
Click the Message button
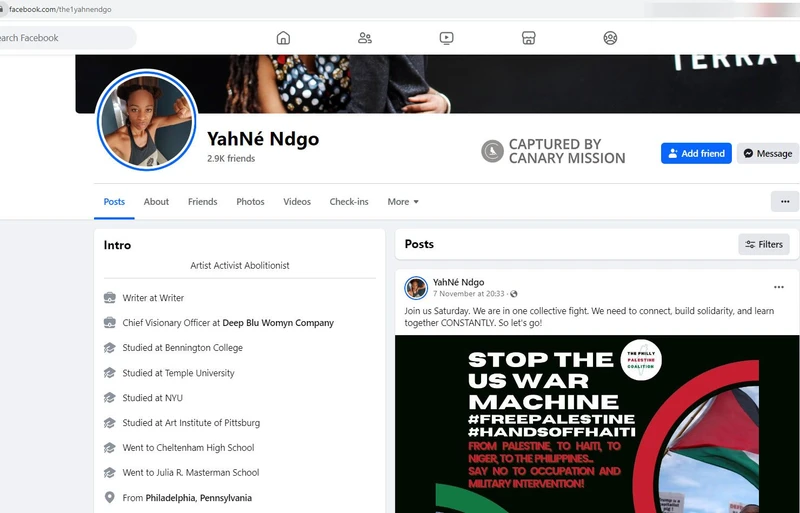pos(767,153)
